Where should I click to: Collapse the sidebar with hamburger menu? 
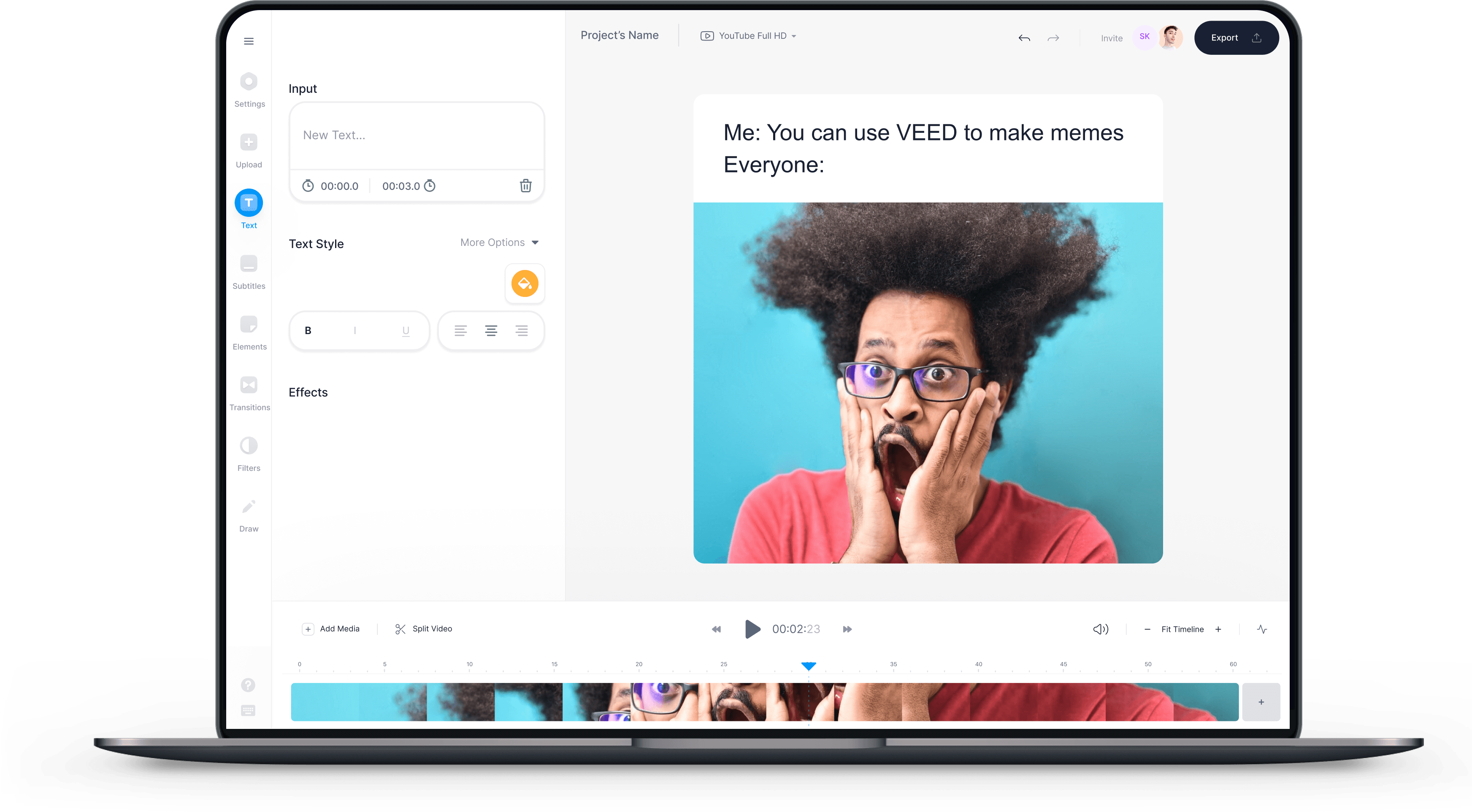click(249, 41)
